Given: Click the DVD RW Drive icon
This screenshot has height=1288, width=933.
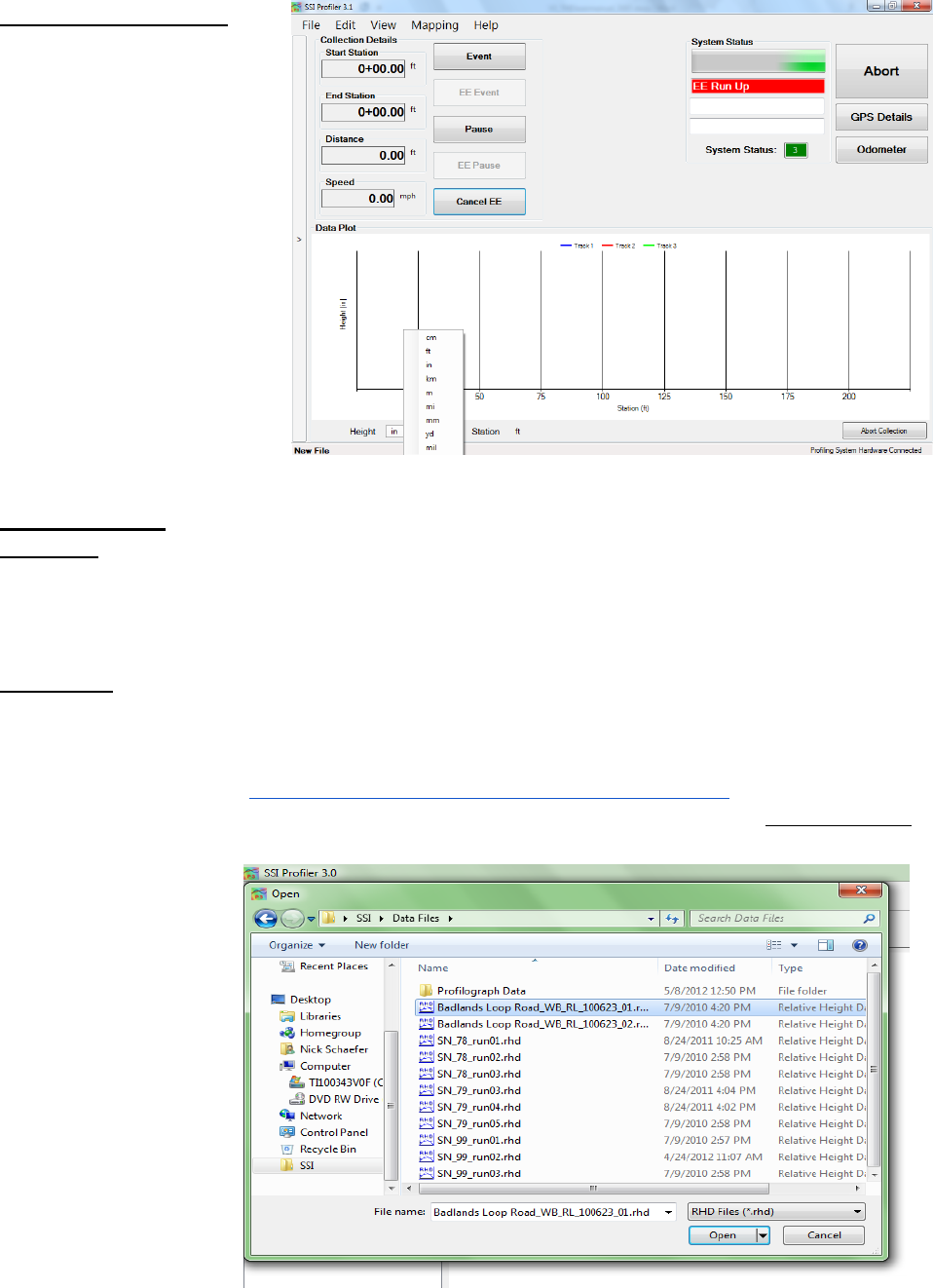Looking at the screenshot, I should (x=297, y=1099).
